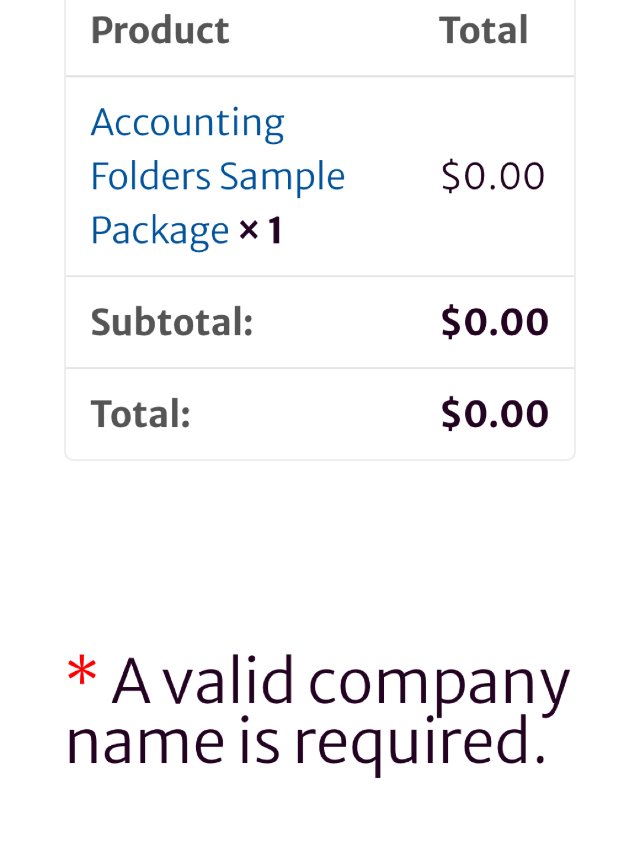
Task: Click the word "Package" in product link
Action: pos(159,231)
